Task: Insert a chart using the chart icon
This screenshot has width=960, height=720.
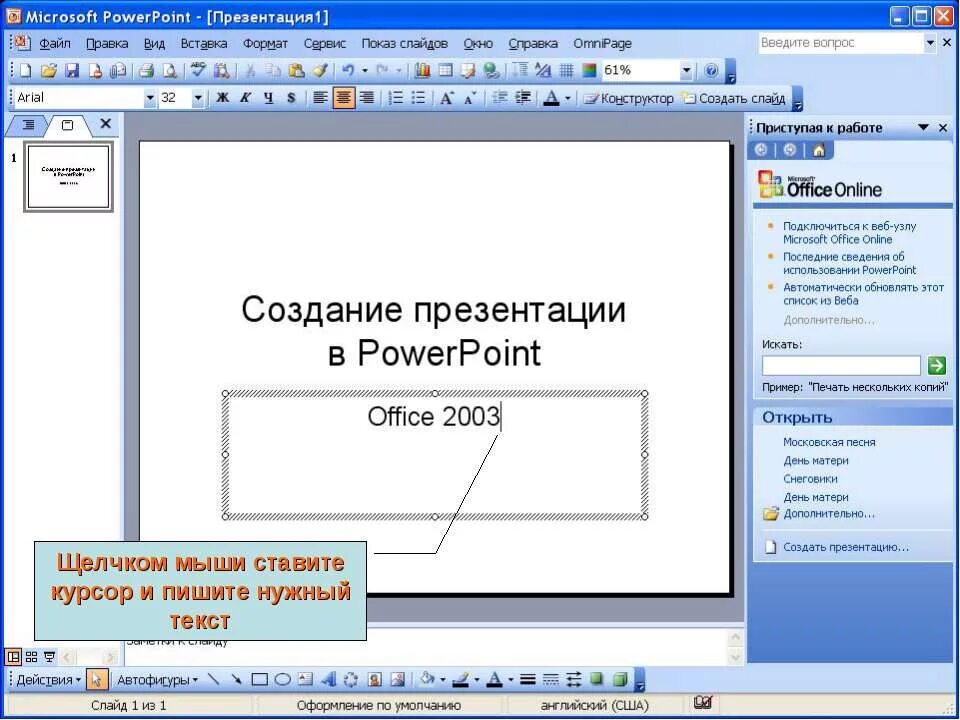Action: tap(422, 70)
